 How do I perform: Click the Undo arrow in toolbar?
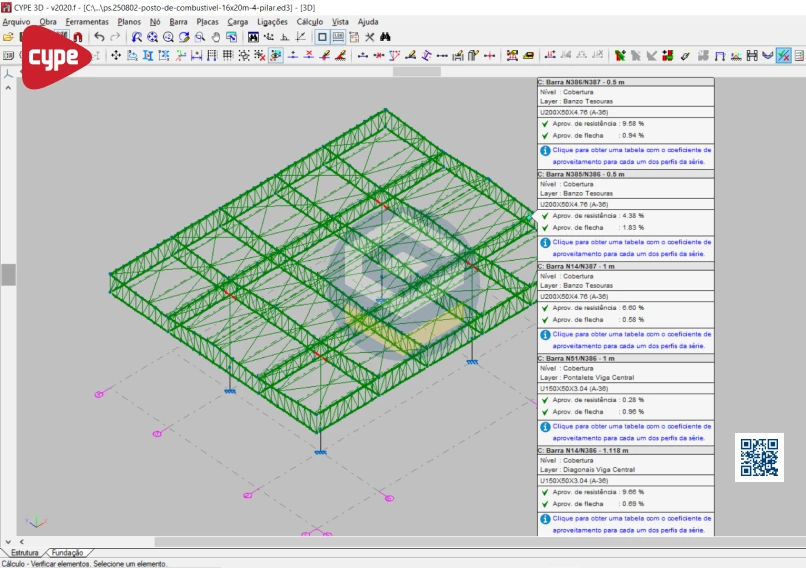click(99, 37)
